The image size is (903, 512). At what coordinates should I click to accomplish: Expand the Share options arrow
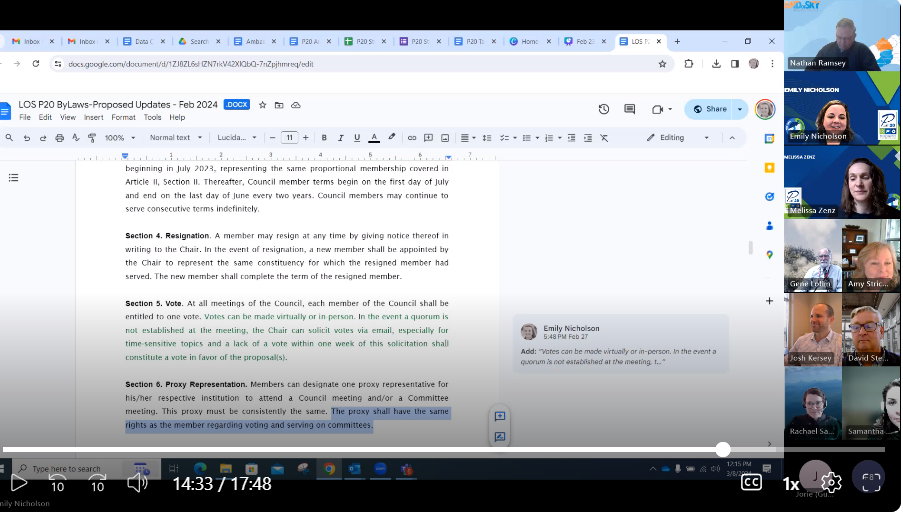[740, 109]
